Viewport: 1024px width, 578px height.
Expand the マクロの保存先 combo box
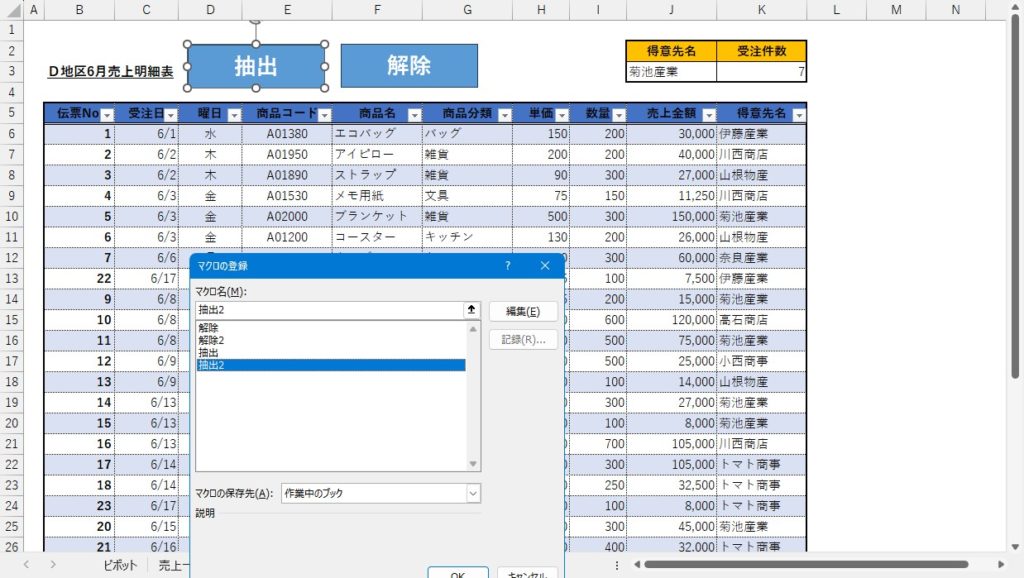tap(472, 493)
